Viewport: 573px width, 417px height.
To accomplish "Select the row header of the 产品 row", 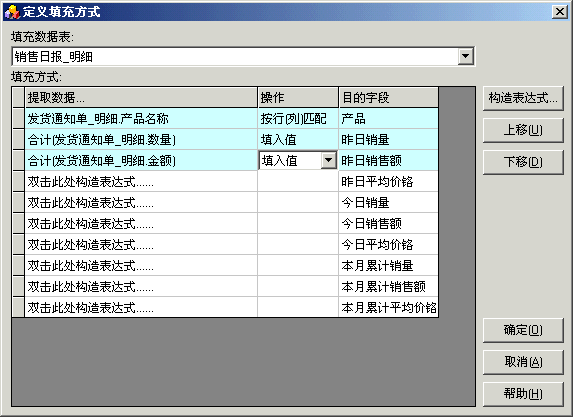I will click(18, 118).
